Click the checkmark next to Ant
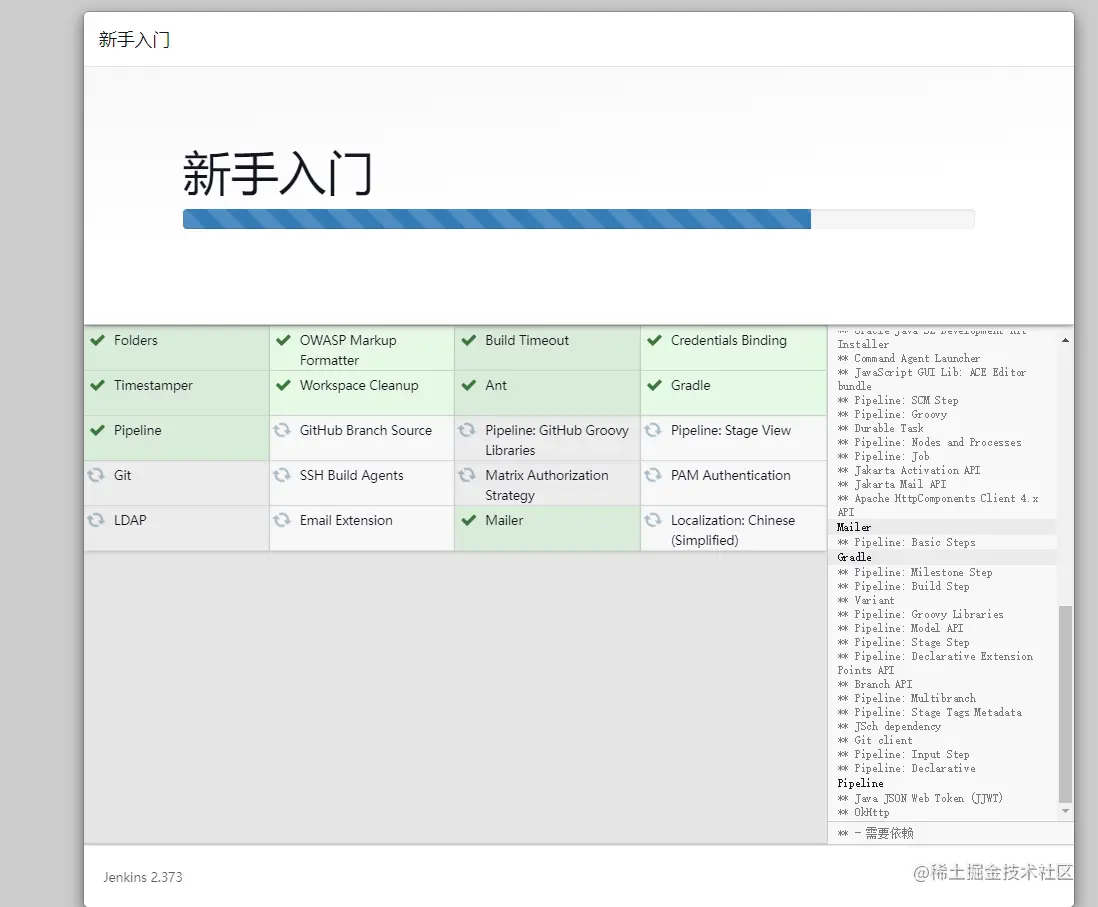The width and height of the screenshot is (1098, 907). click(x=468, y=385)
